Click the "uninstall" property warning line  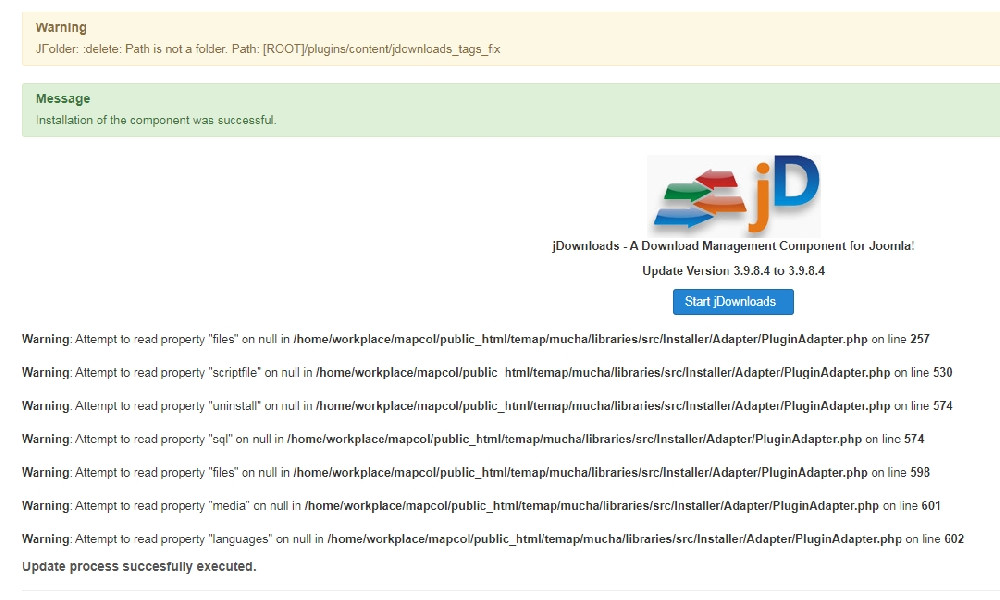click(487, 406)
